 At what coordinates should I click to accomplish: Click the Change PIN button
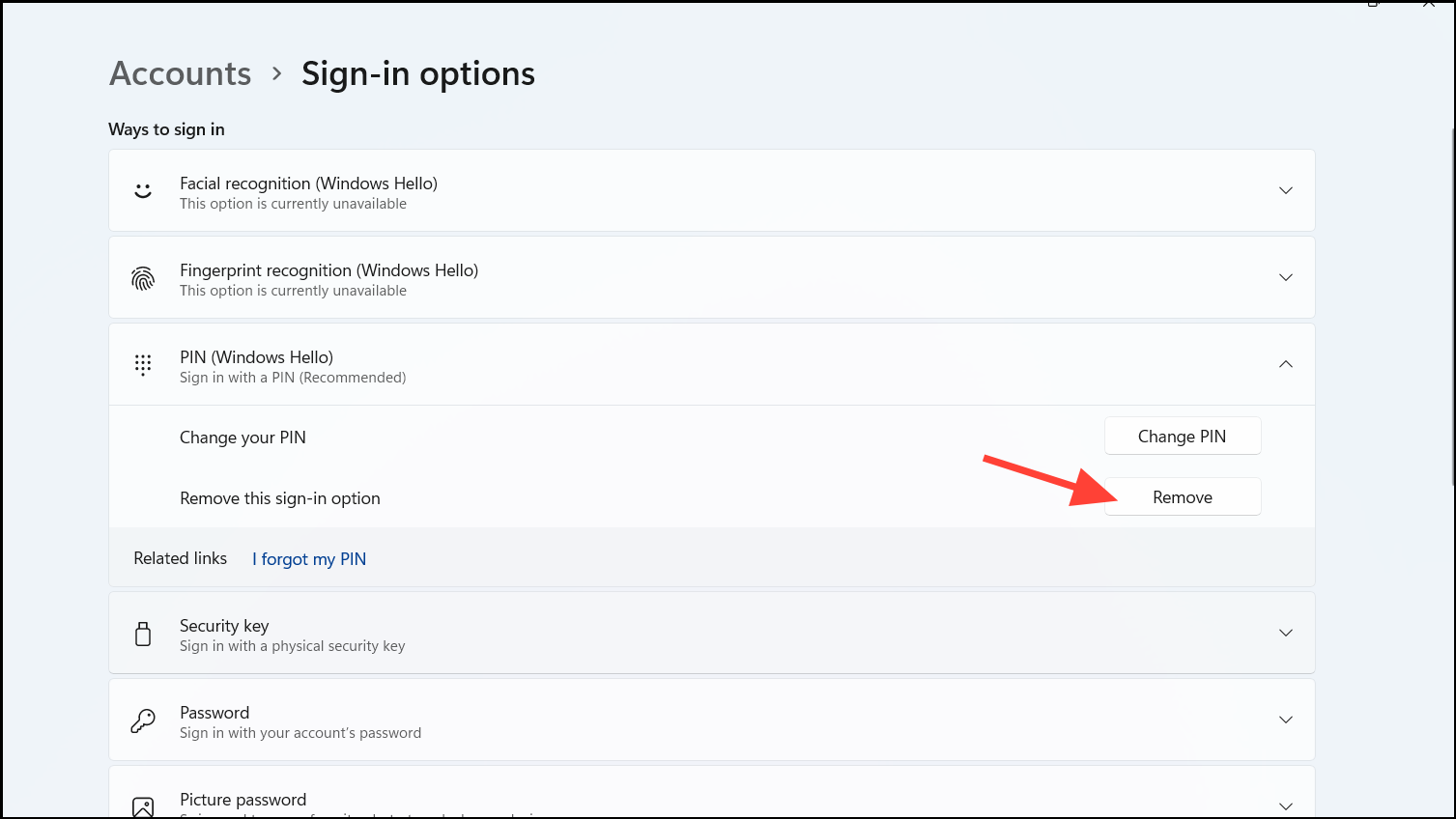[1183, 436]
